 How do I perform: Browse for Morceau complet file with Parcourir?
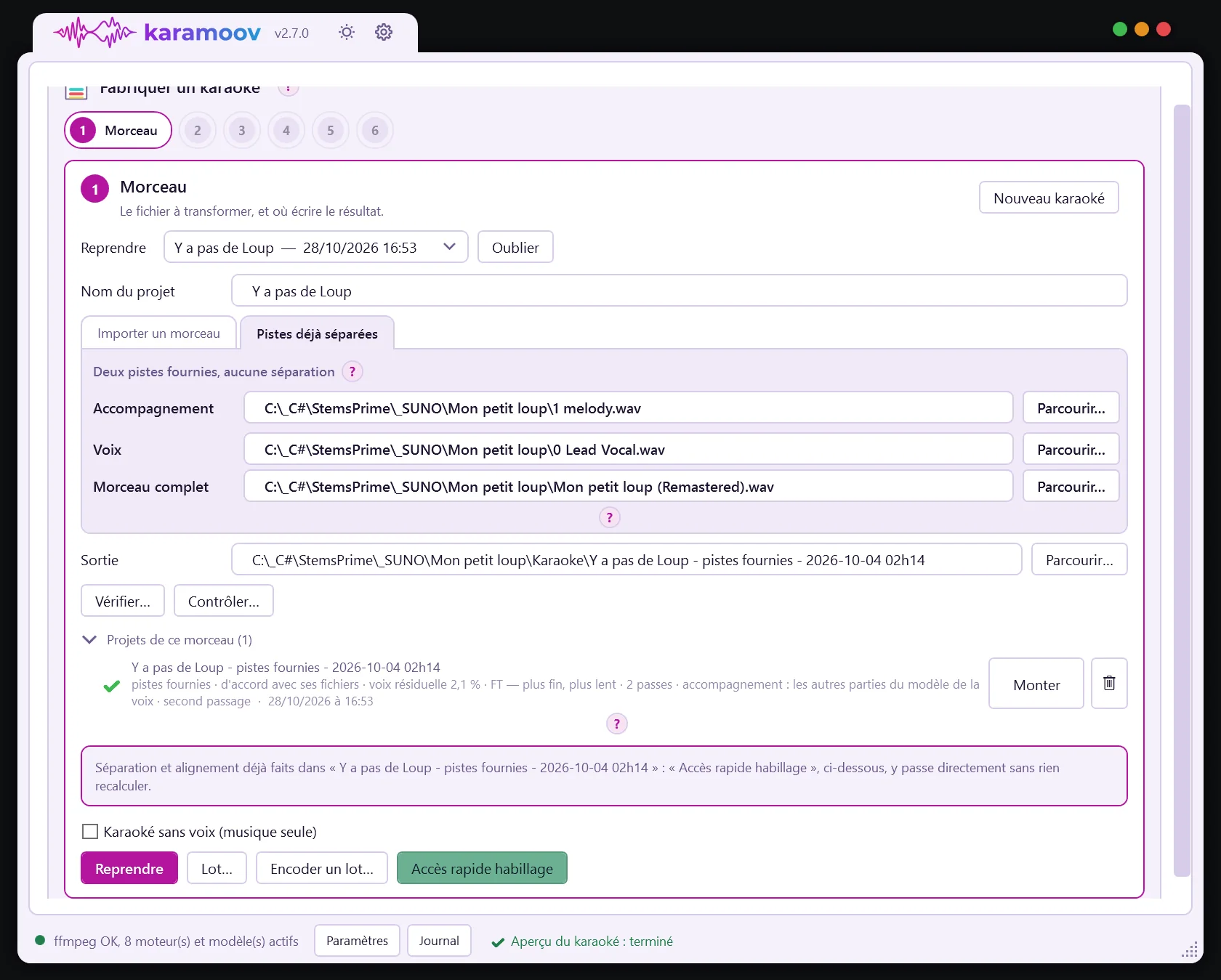[1071, 486]
